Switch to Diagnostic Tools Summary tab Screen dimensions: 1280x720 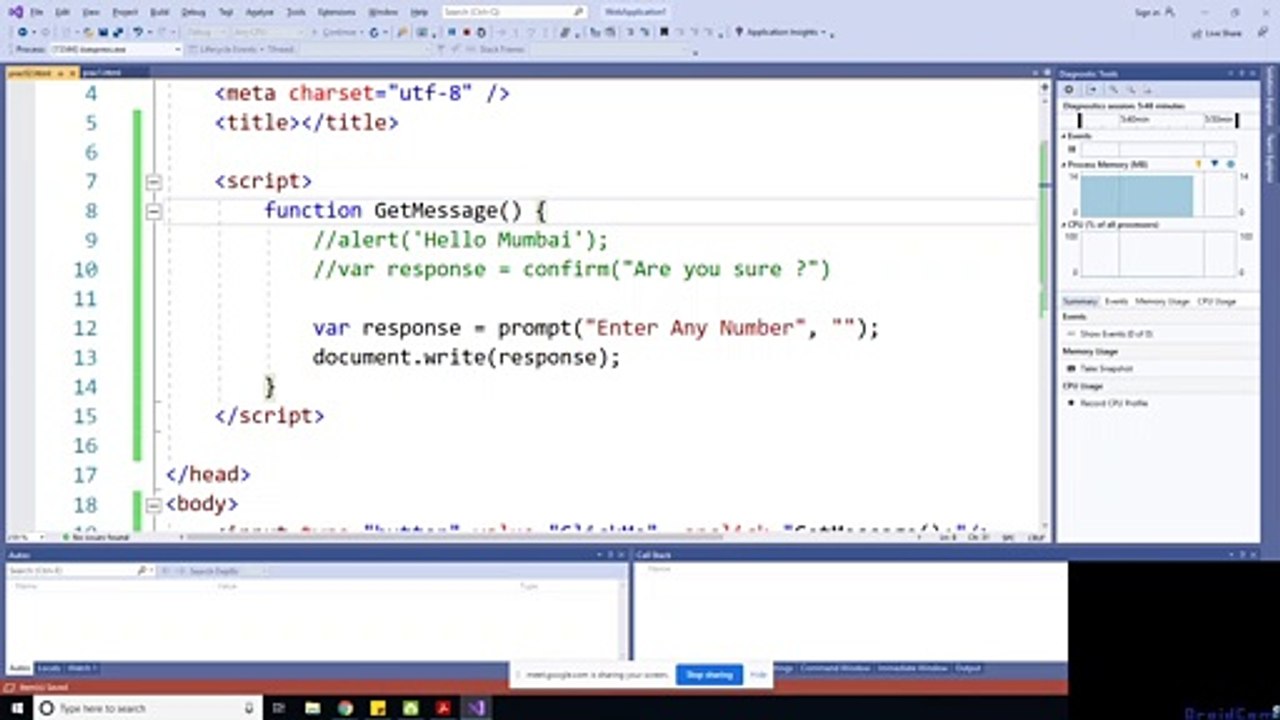[x=1079, y=301]
